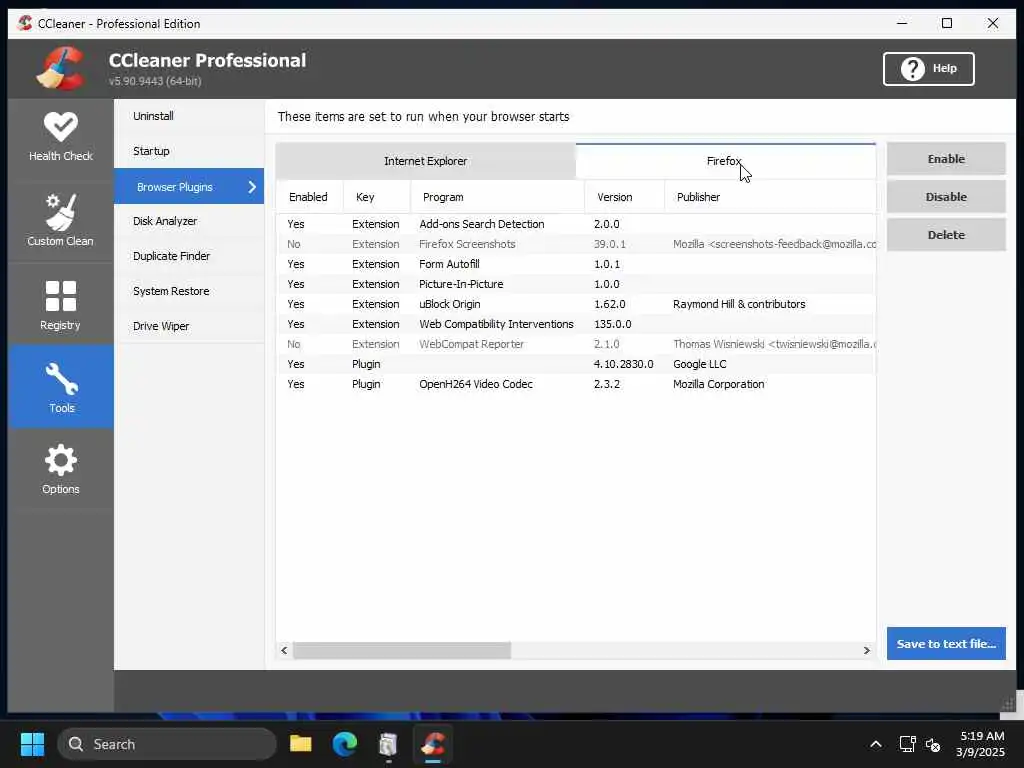Screen dimensions: 1024x768
Task: Open the Health Check section
Action: [x=61, y=136]
